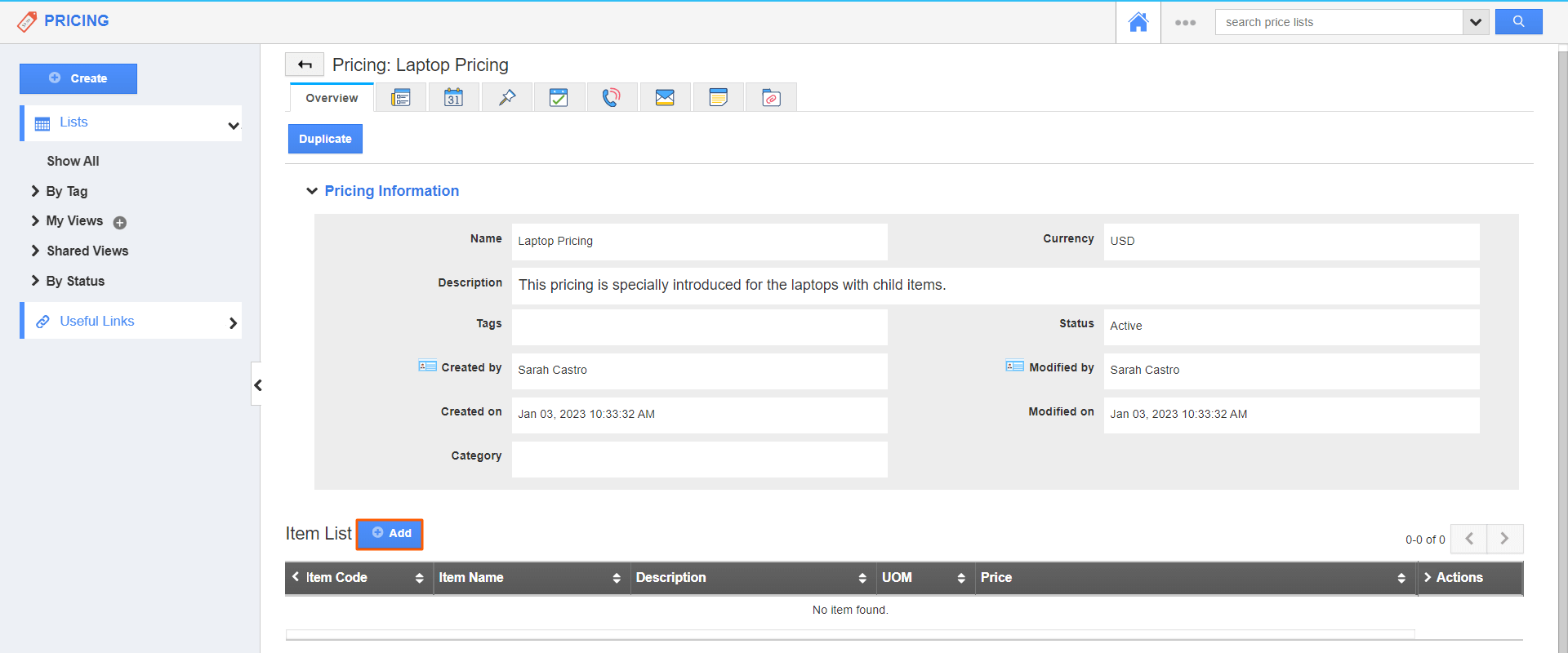Open the search price lists dropdown arrow

[x=1475, y=22]
